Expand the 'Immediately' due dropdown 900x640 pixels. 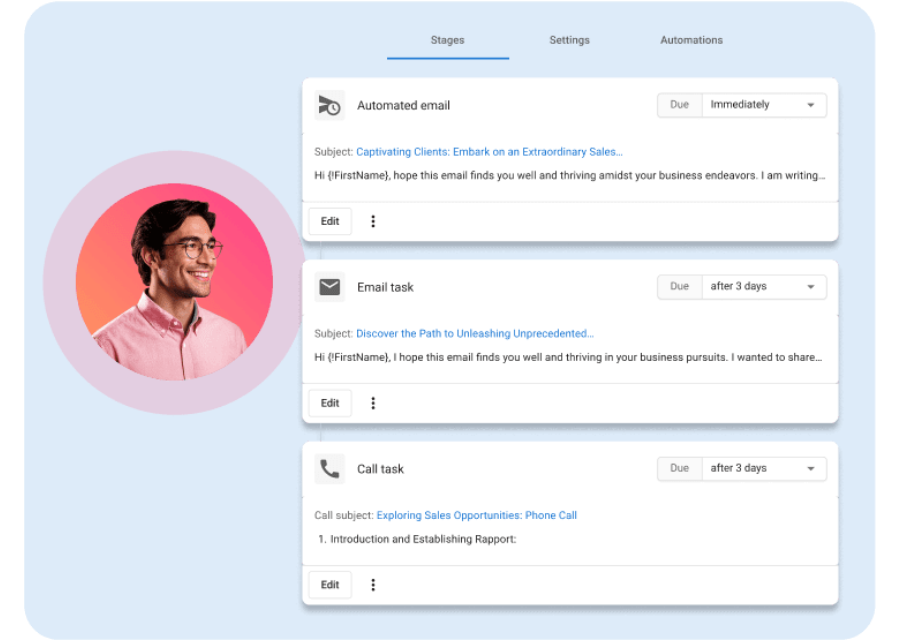(x=763, y=105)
